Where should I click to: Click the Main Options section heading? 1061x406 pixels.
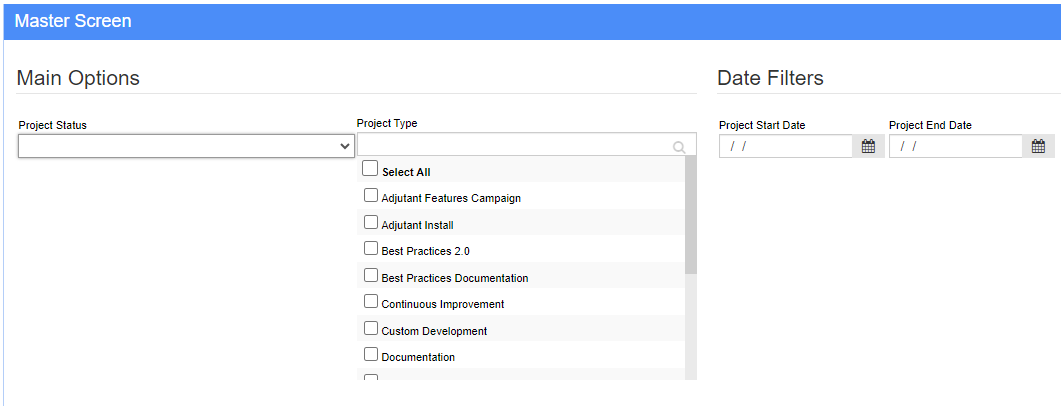(x=78, y=78)
